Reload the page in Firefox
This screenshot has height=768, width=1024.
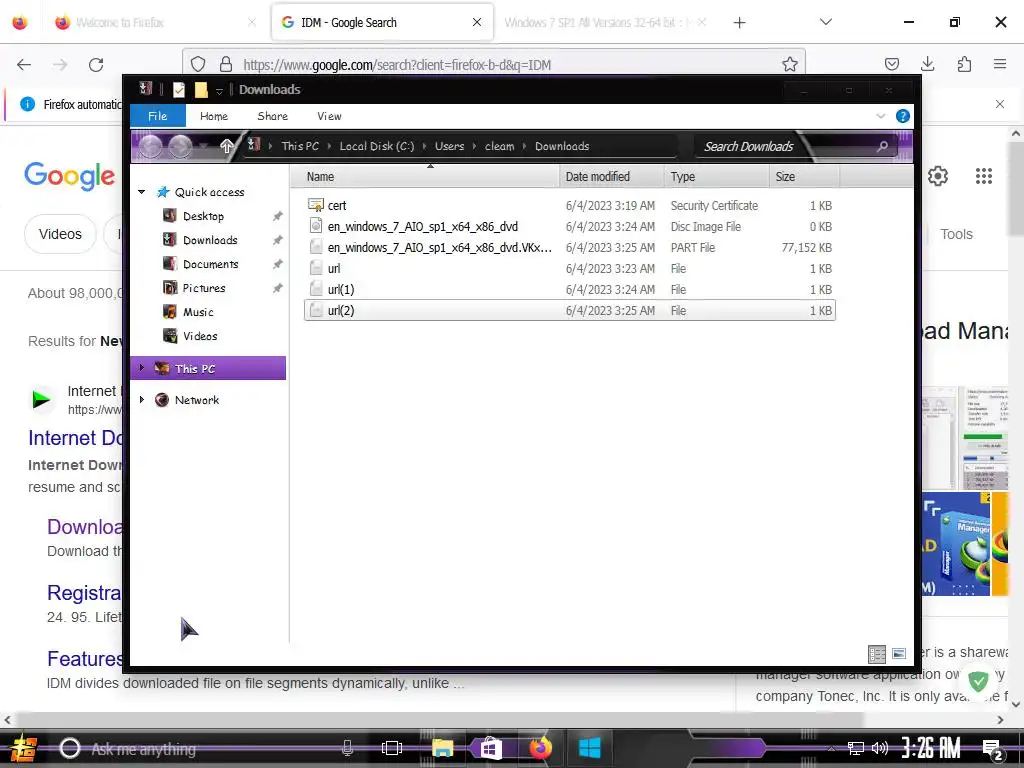[x=96, y=65]
